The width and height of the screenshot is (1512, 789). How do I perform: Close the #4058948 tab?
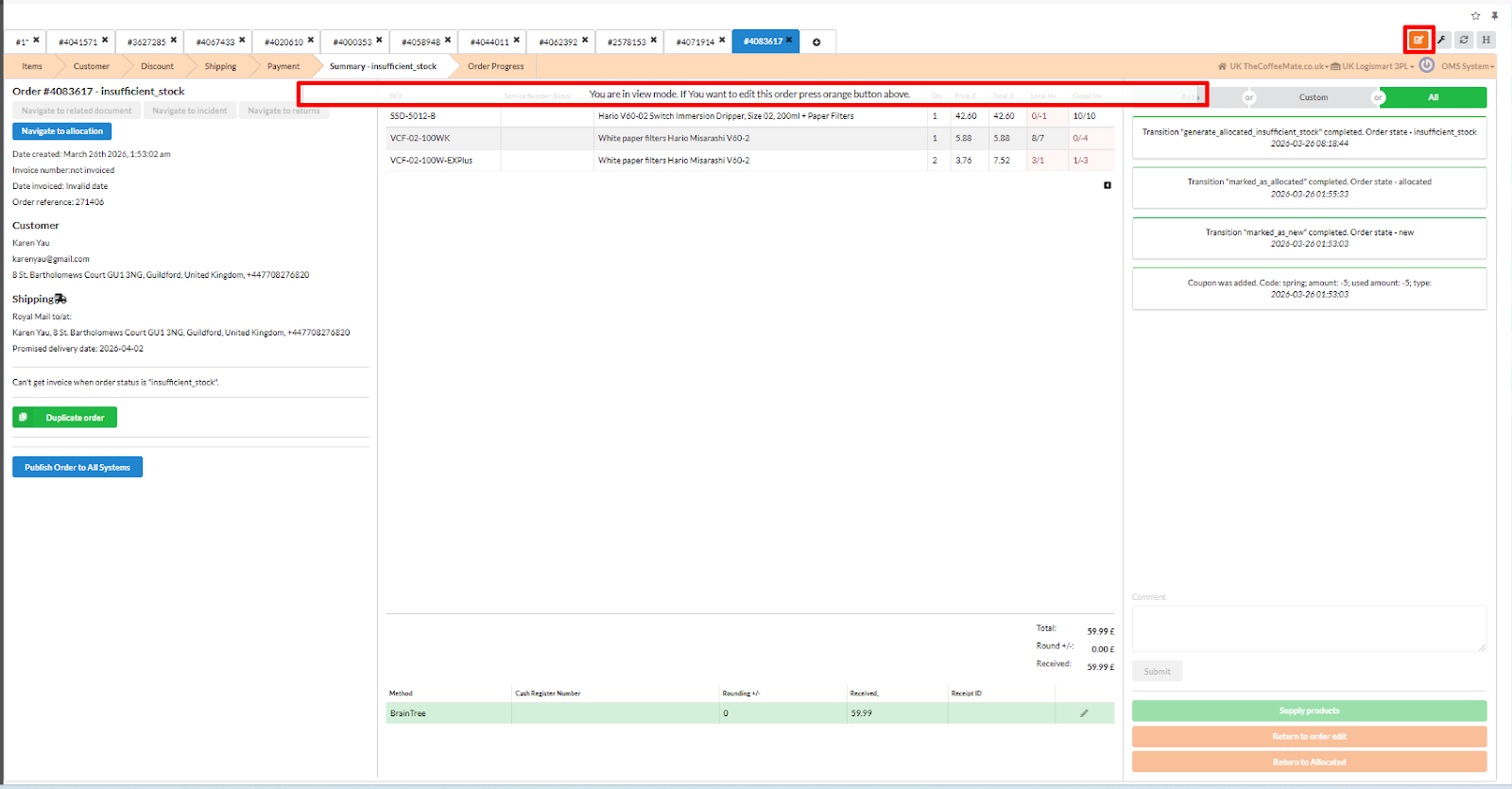tap(448, 40)
